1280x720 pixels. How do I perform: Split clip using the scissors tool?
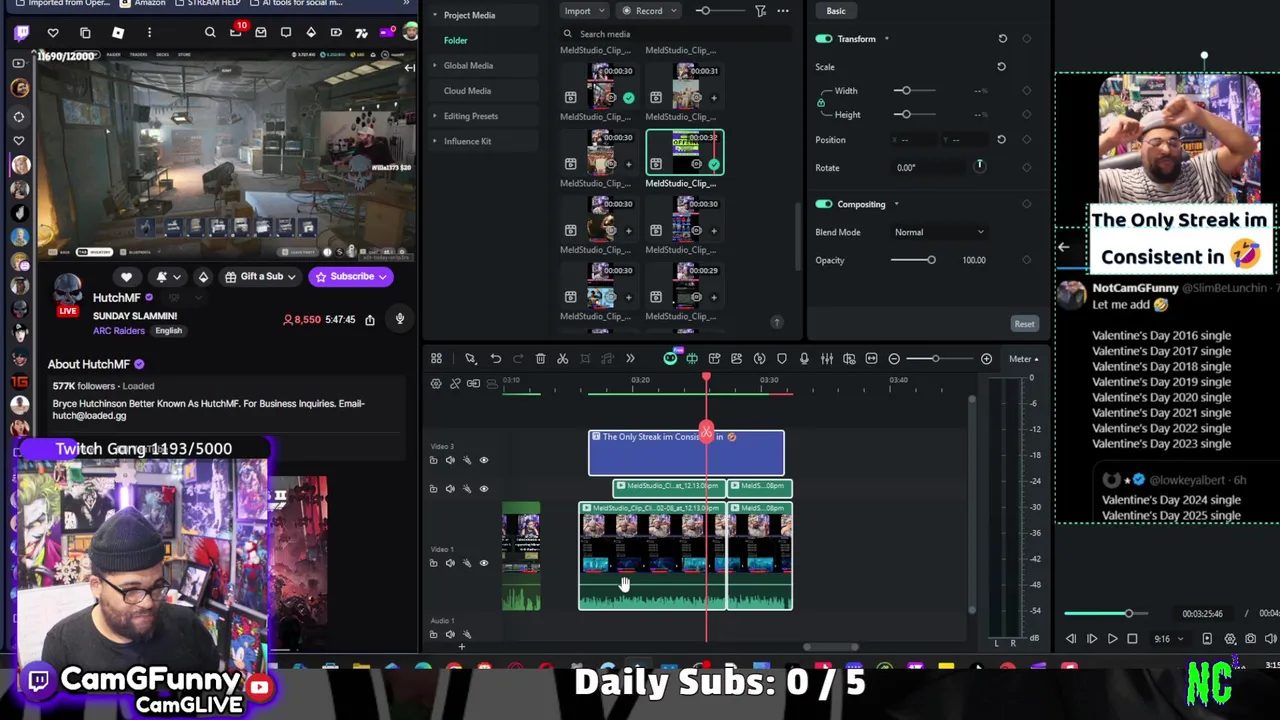click(562, 358)
